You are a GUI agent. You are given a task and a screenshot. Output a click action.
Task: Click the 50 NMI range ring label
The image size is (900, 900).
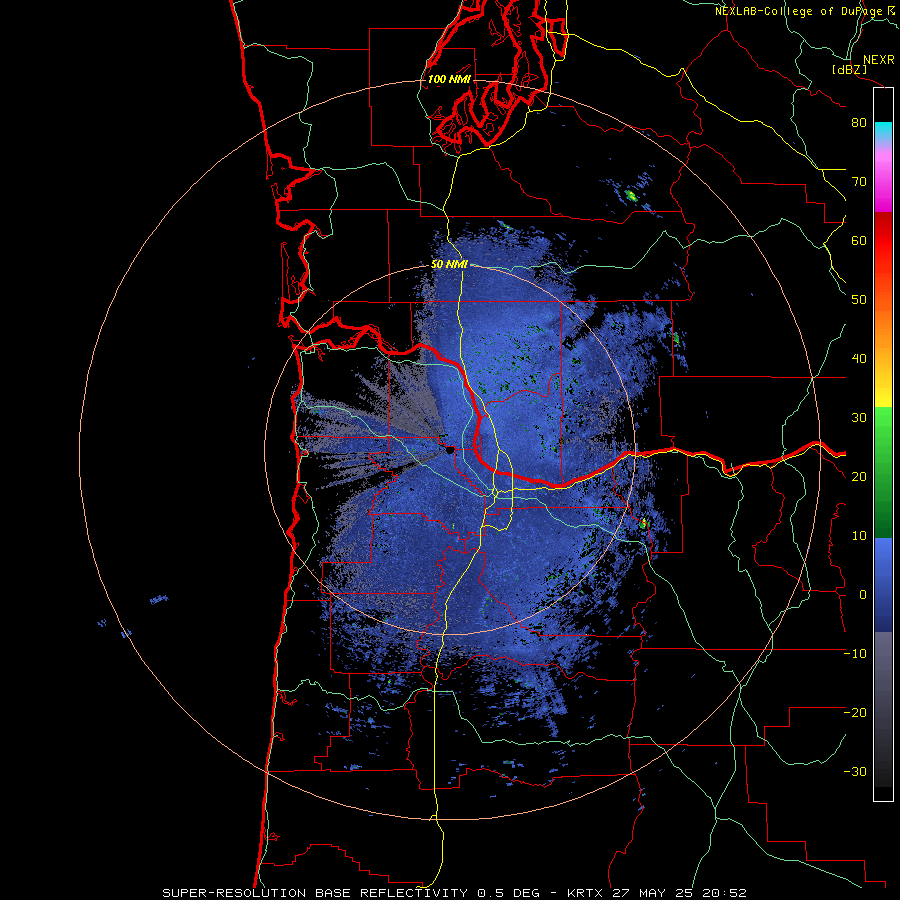[449, 265]
